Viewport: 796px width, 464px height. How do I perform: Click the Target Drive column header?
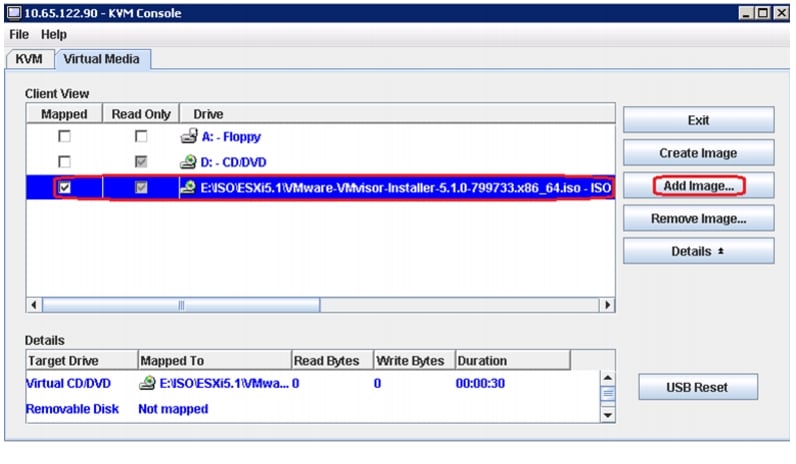(x=82, y=360)
